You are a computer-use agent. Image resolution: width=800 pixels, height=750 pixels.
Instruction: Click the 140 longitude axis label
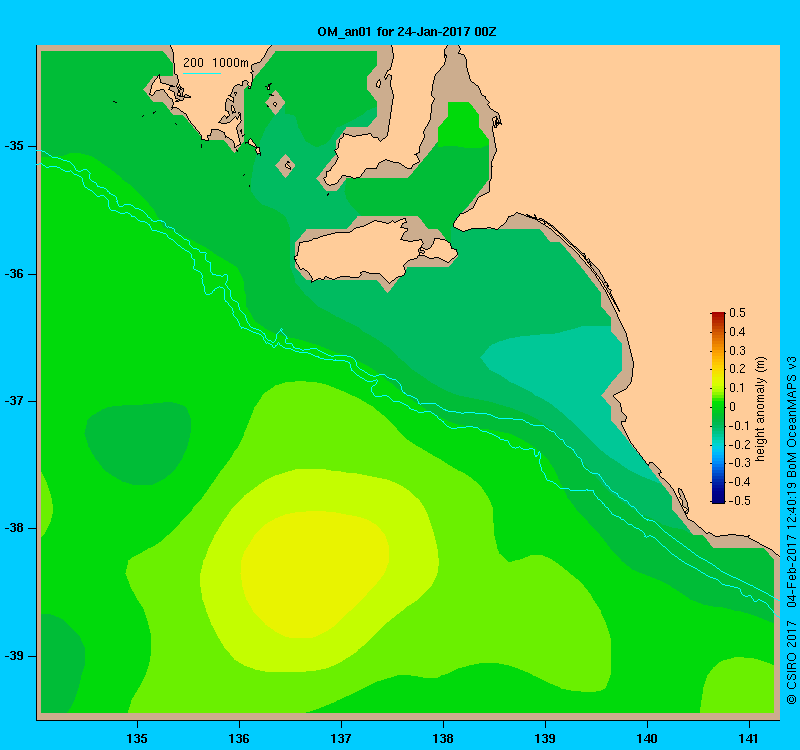(647, 738)
